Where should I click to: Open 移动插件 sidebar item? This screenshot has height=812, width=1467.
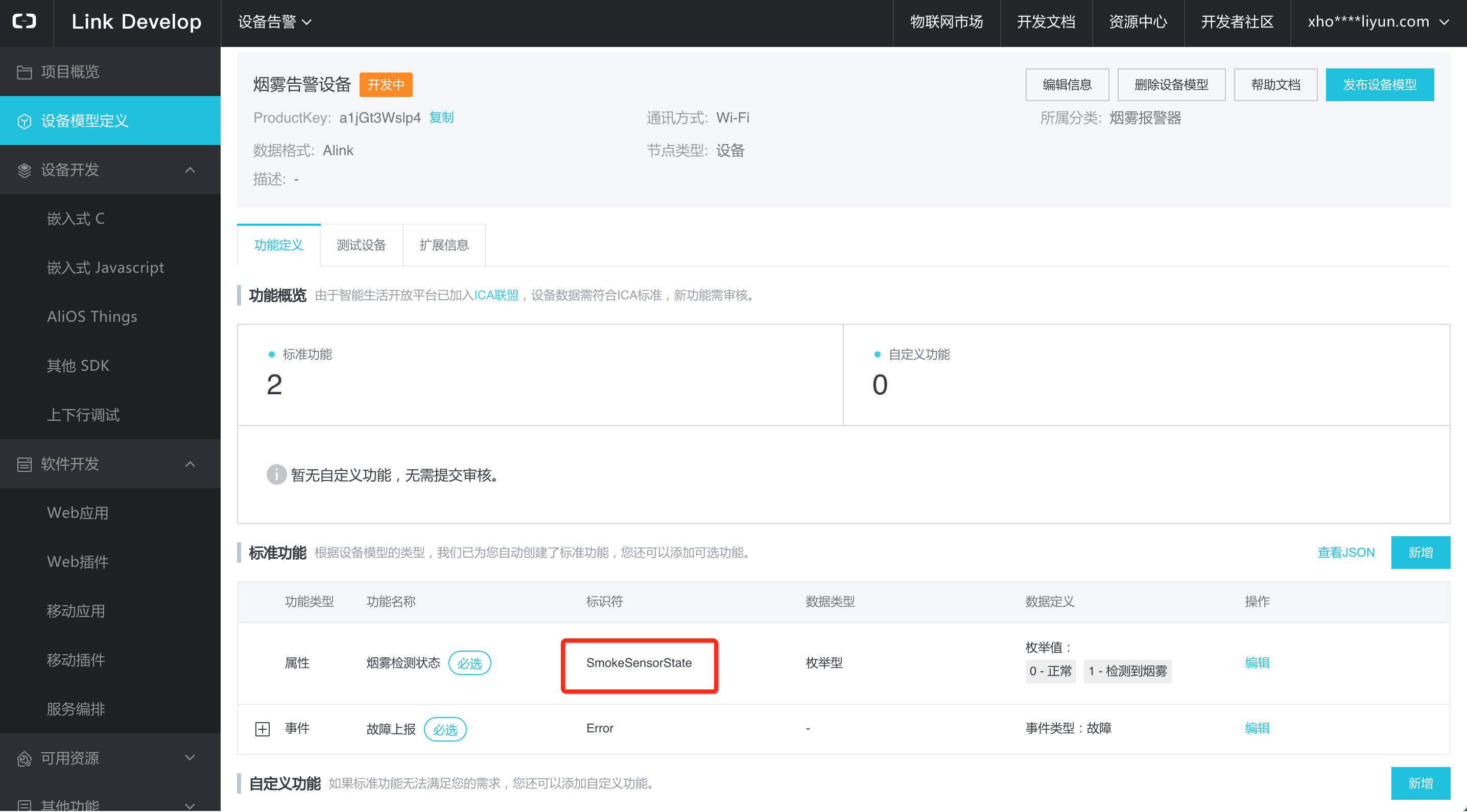click(110, 660)
